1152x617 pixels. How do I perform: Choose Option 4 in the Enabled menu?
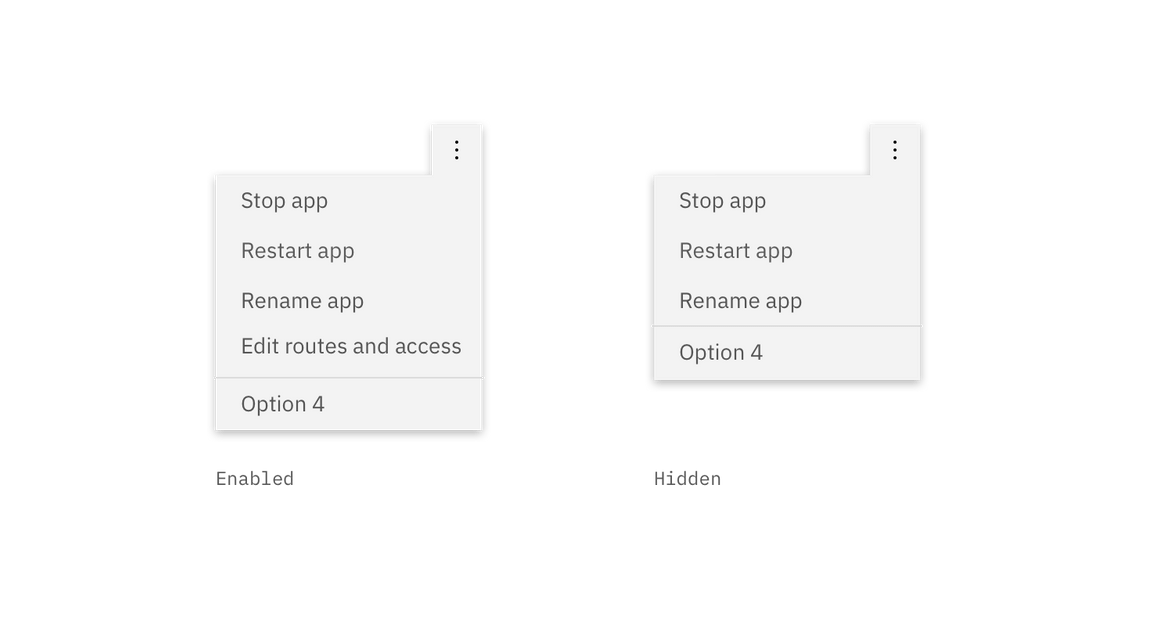pos(349,404)
